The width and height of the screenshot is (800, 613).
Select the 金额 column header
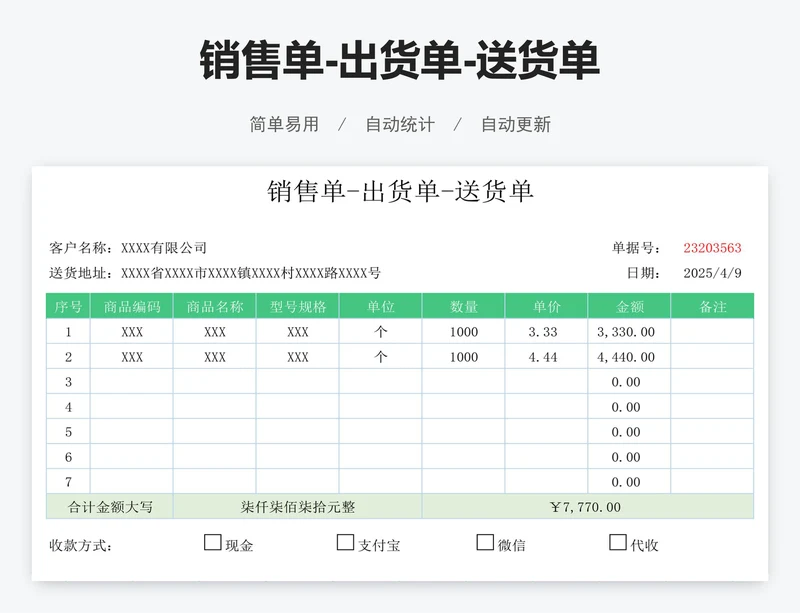click(x=630, y=306)
